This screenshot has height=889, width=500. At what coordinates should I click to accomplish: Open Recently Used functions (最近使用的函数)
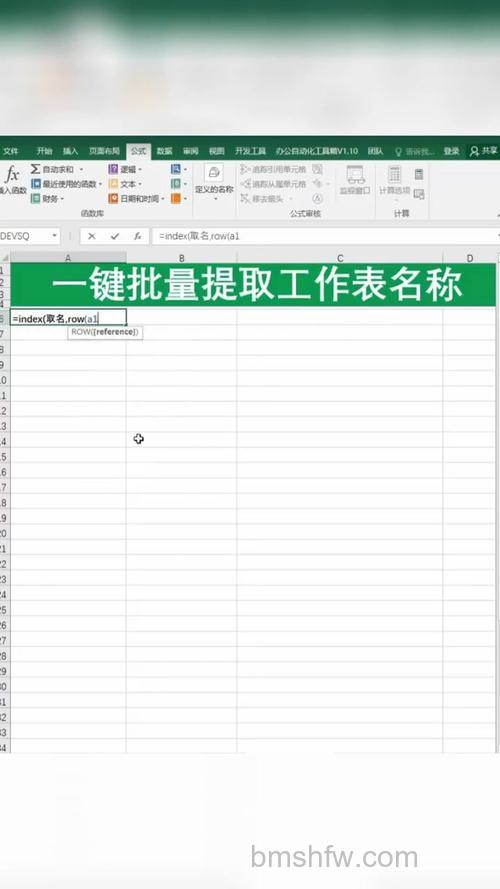pyautogui.click(x=69, y=184)
